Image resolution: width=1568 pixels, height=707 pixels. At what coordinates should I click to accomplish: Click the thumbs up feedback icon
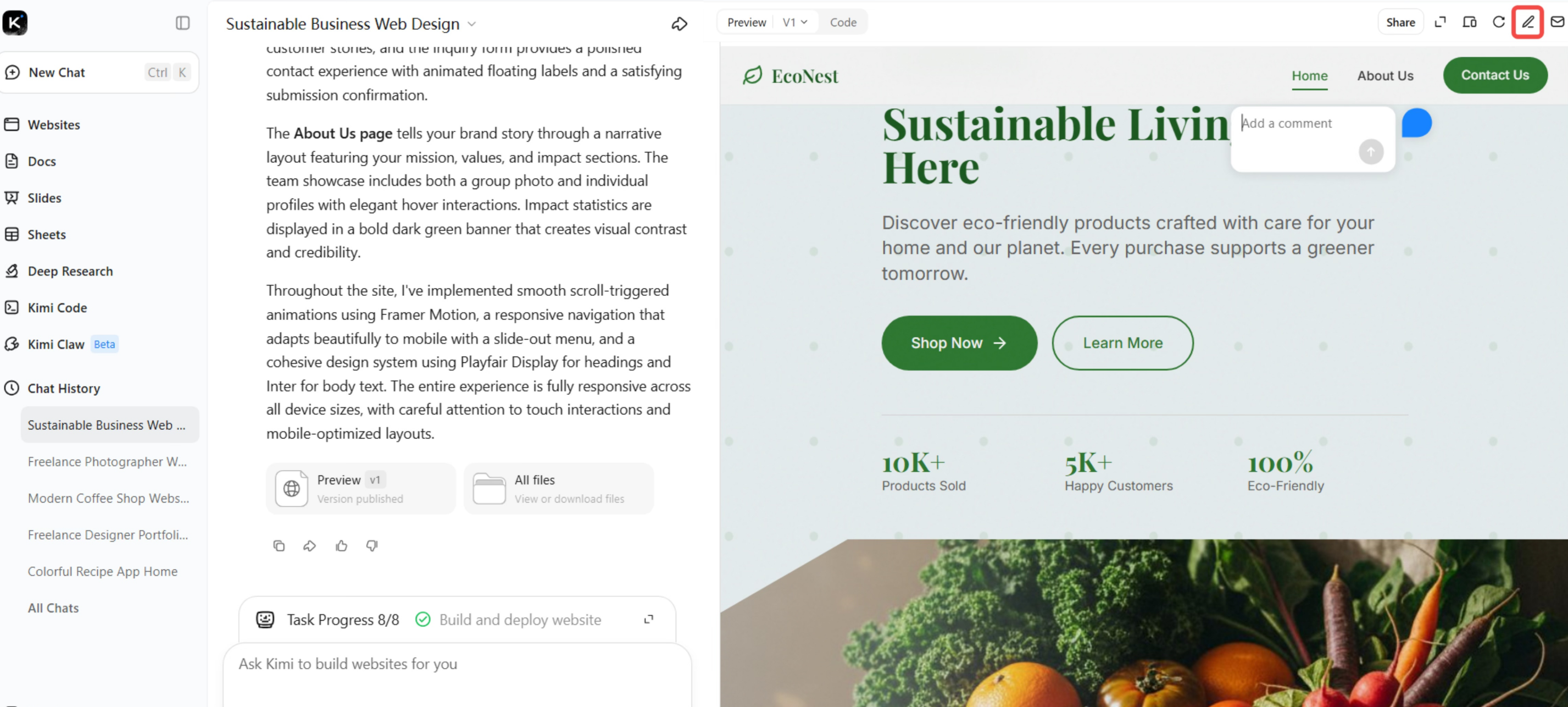pyautogui.click(x=342, y=545)
